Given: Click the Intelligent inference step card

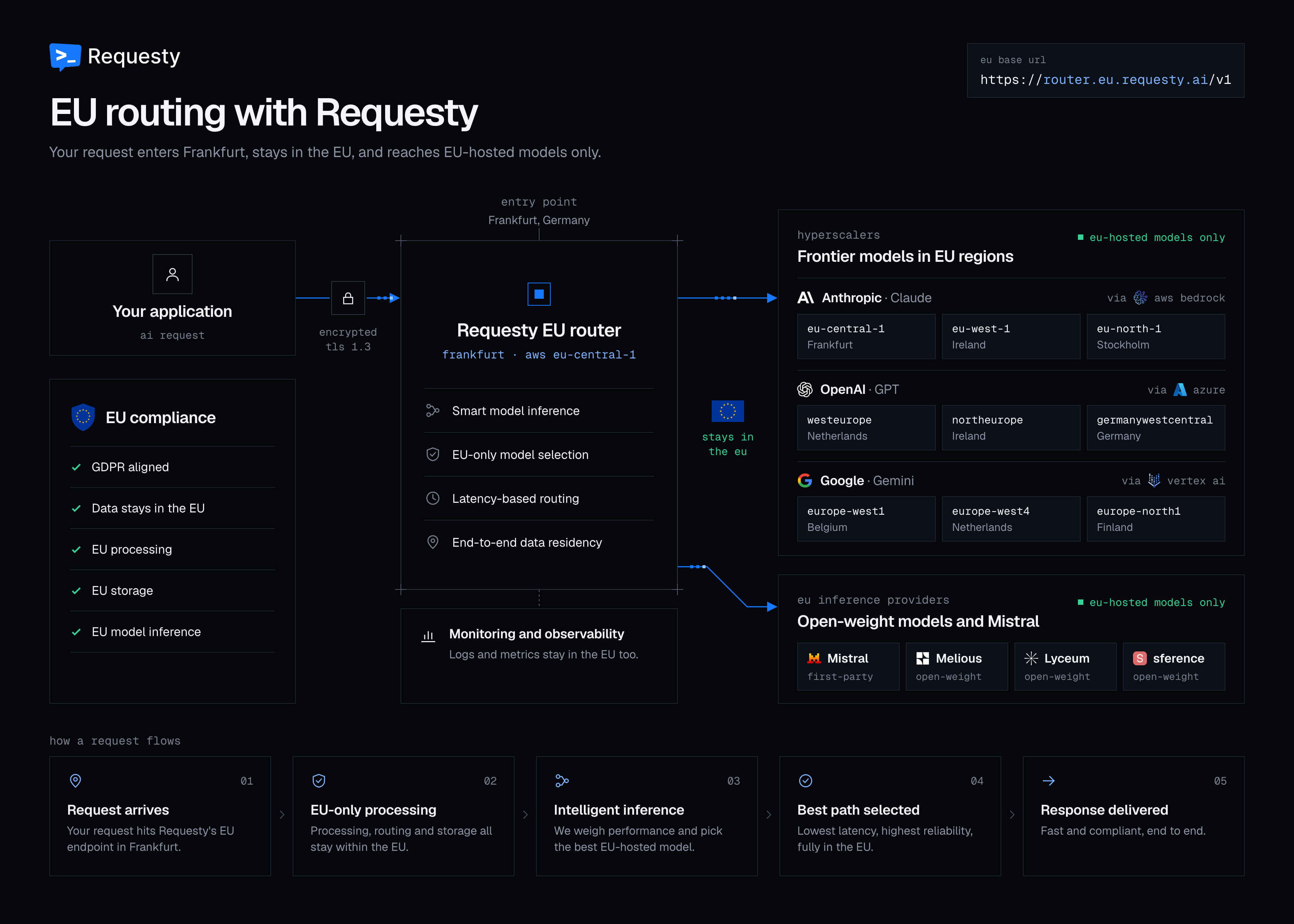Looking at the screenshot, I should pos(647,816).
